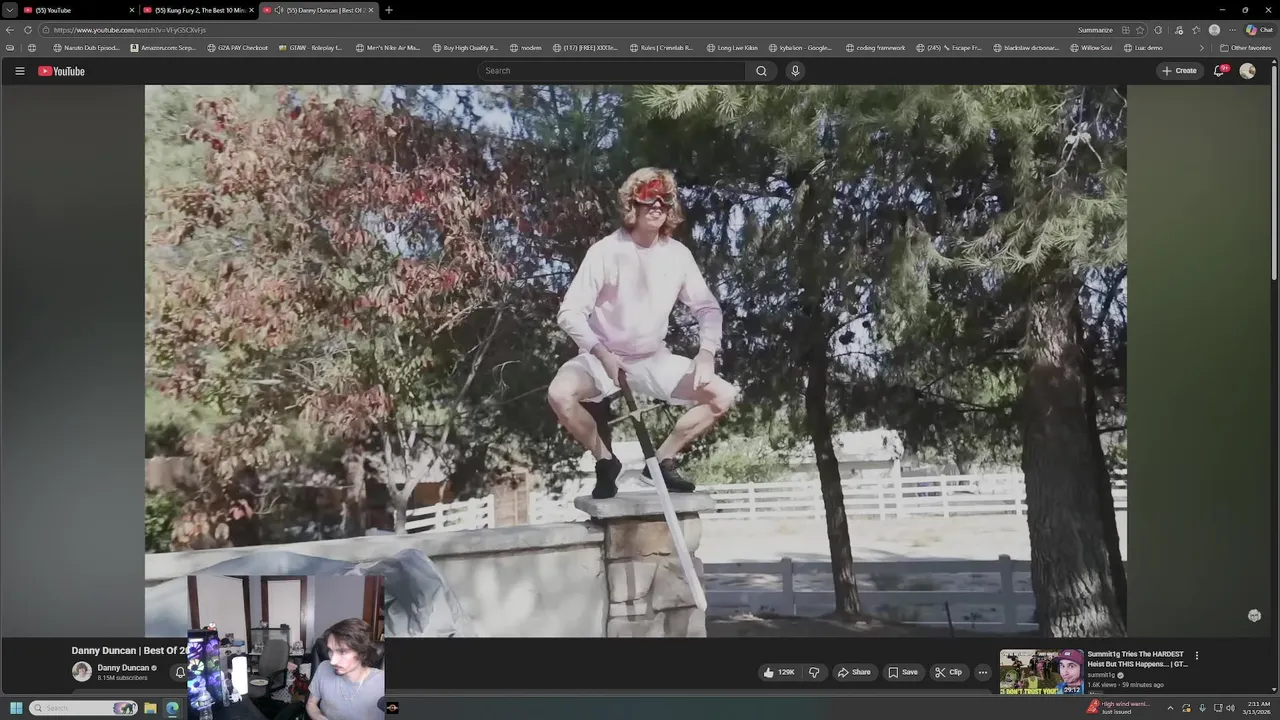Focus the YouTube search field
This screenshot has width=1280, height=720.
612,71
